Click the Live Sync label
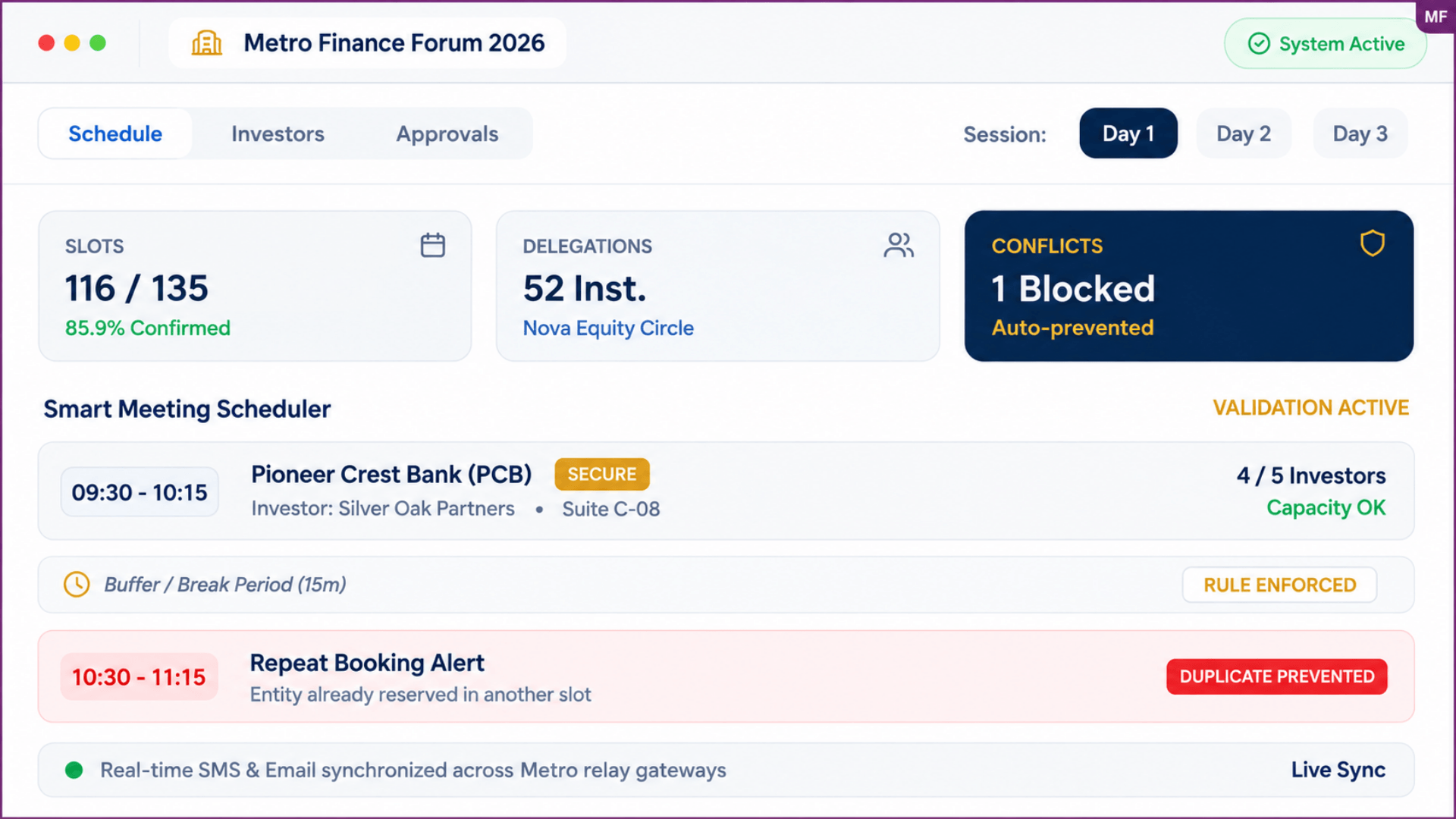The height and width of the screenshot is (819, 1456). tap(1338, 770)
